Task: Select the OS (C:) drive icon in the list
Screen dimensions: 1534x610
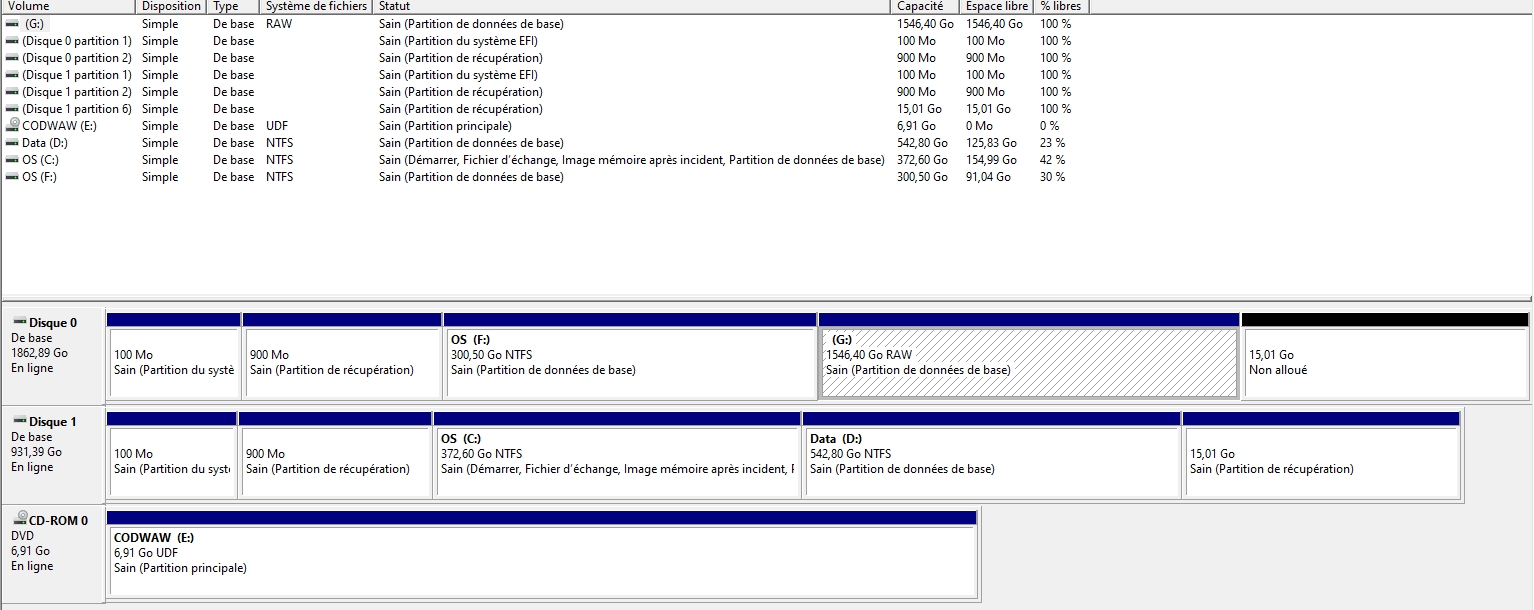Action: click(12, 160)
